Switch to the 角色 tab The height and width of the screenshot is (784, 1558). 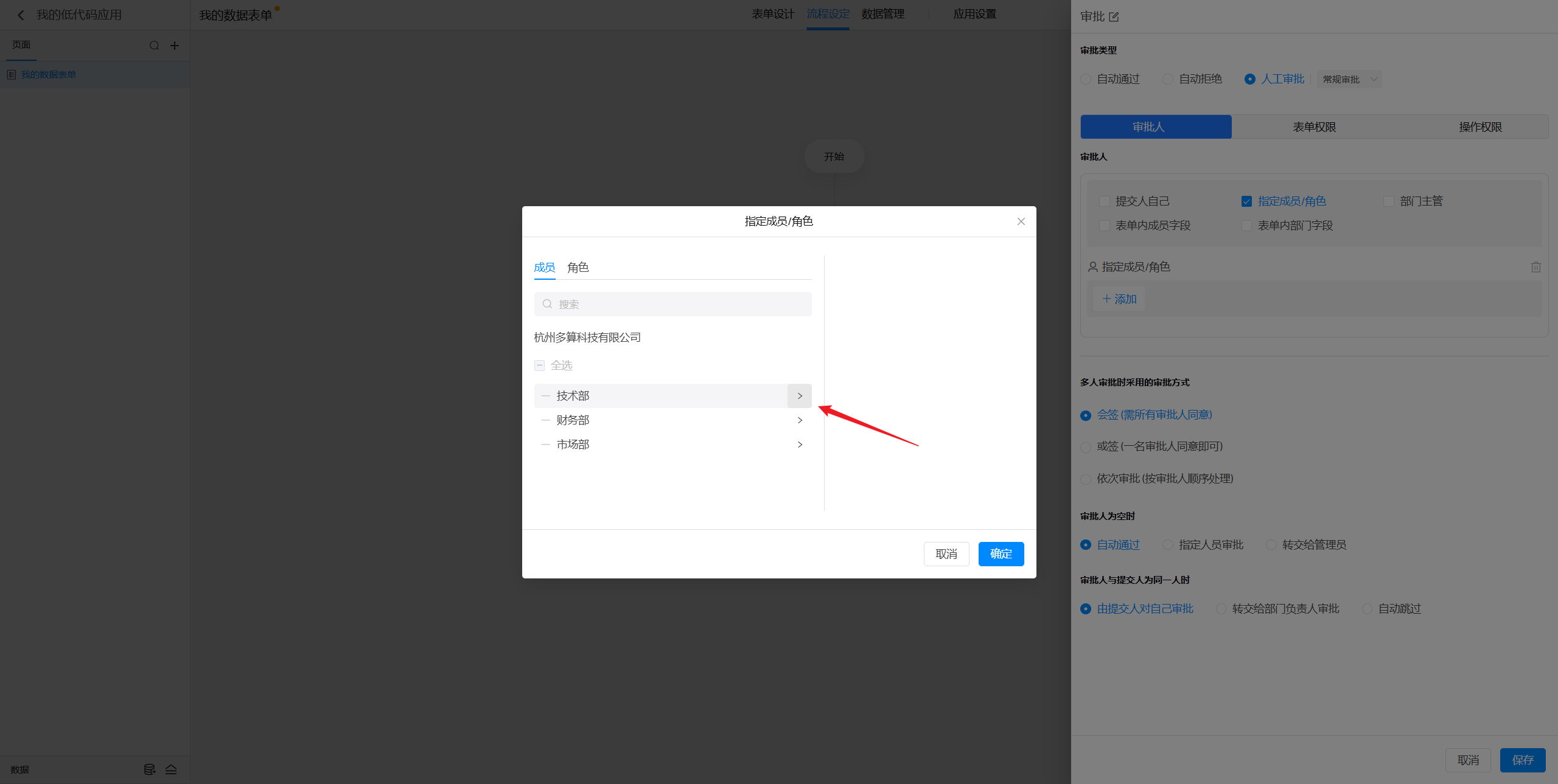[x=578, y=268]
